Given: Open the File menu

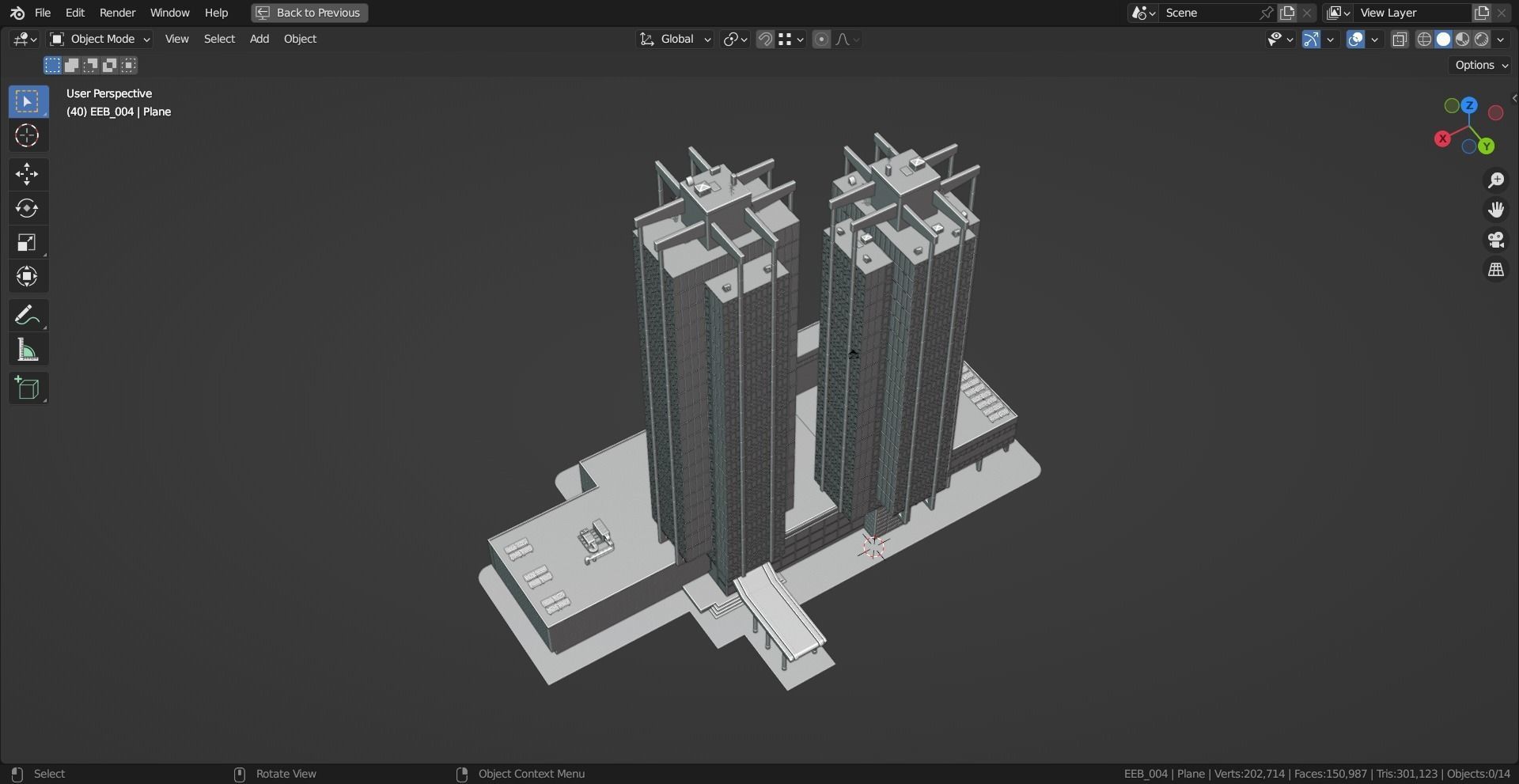Looking at the screenshot, I should (x=43, y=13).
